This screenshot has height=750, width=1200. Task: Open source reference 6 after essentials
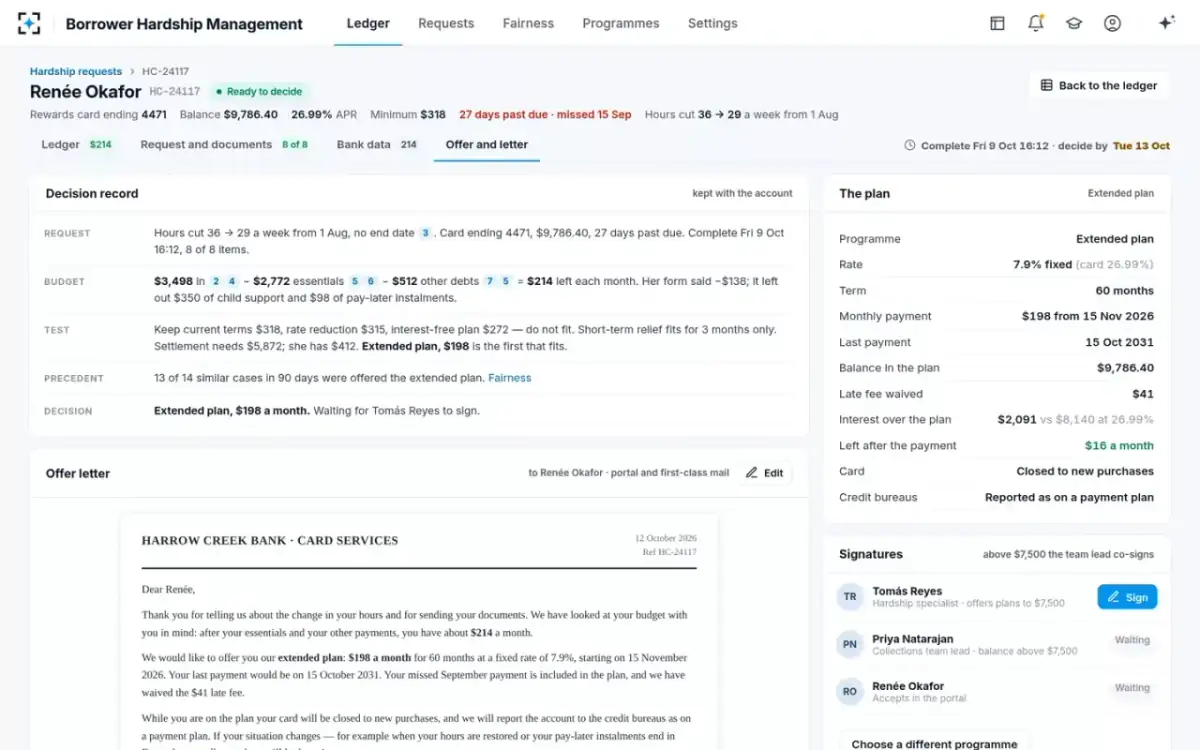[371, 282]
